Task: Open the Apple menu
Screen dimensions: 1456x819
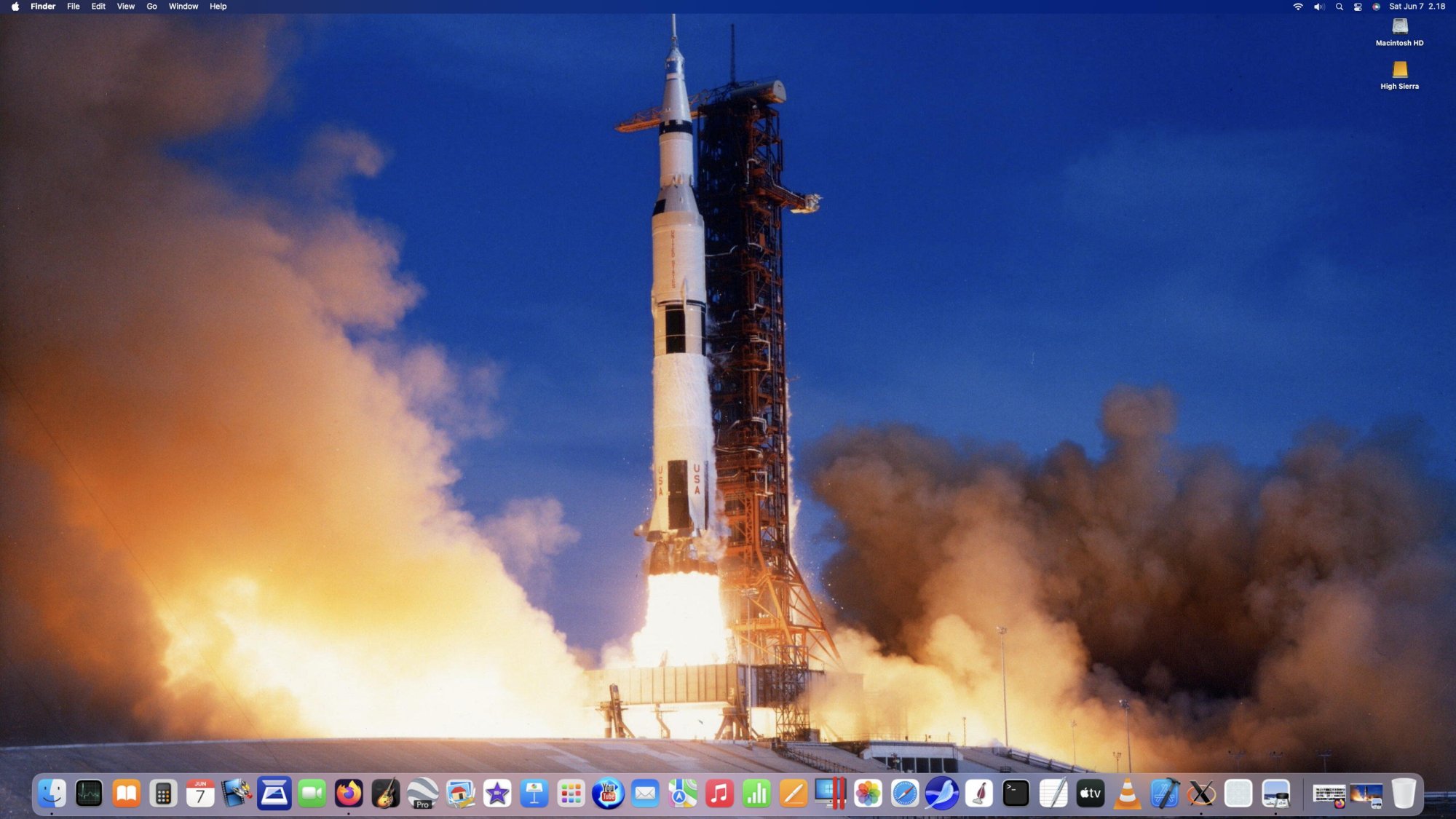Action: point(15,7)
